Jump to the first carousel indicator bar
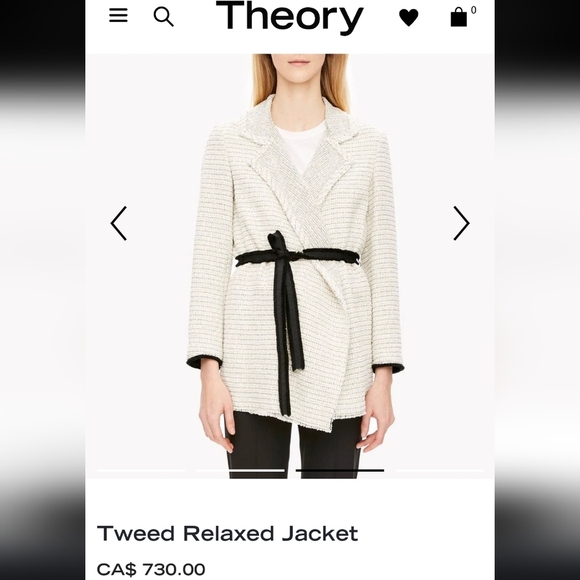Image resolution: width=580 pixels, height=580 pixels. pyautogui.click(x=141, y=470)
